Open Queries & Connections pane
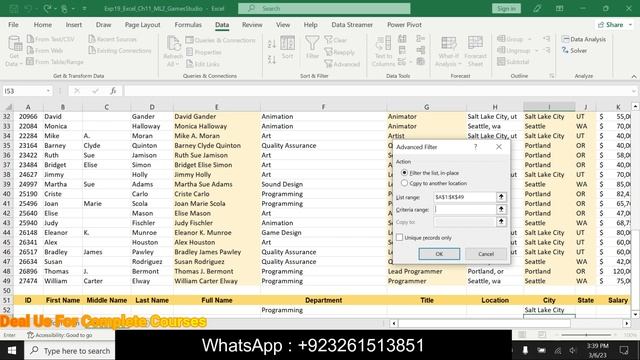This screenshot has width=640, height=360. coord(221,40)
